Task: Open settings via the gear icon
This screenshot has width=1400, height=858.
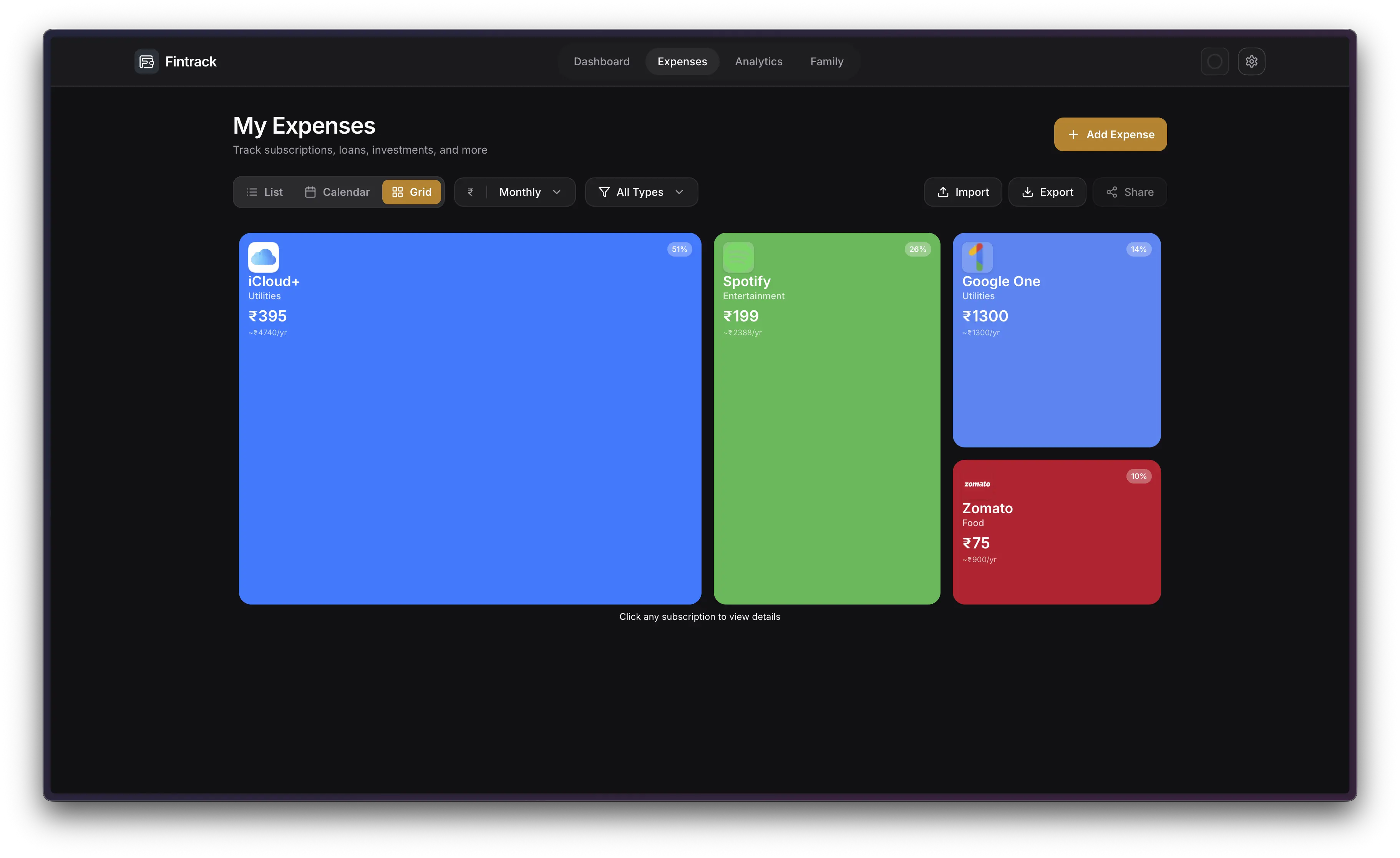Action: (x=1251, y=61)
